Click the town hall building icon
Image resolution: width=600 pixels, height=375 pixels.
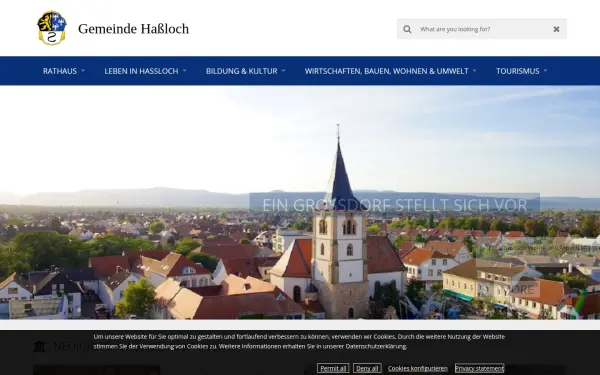click(x=39, y=346)
